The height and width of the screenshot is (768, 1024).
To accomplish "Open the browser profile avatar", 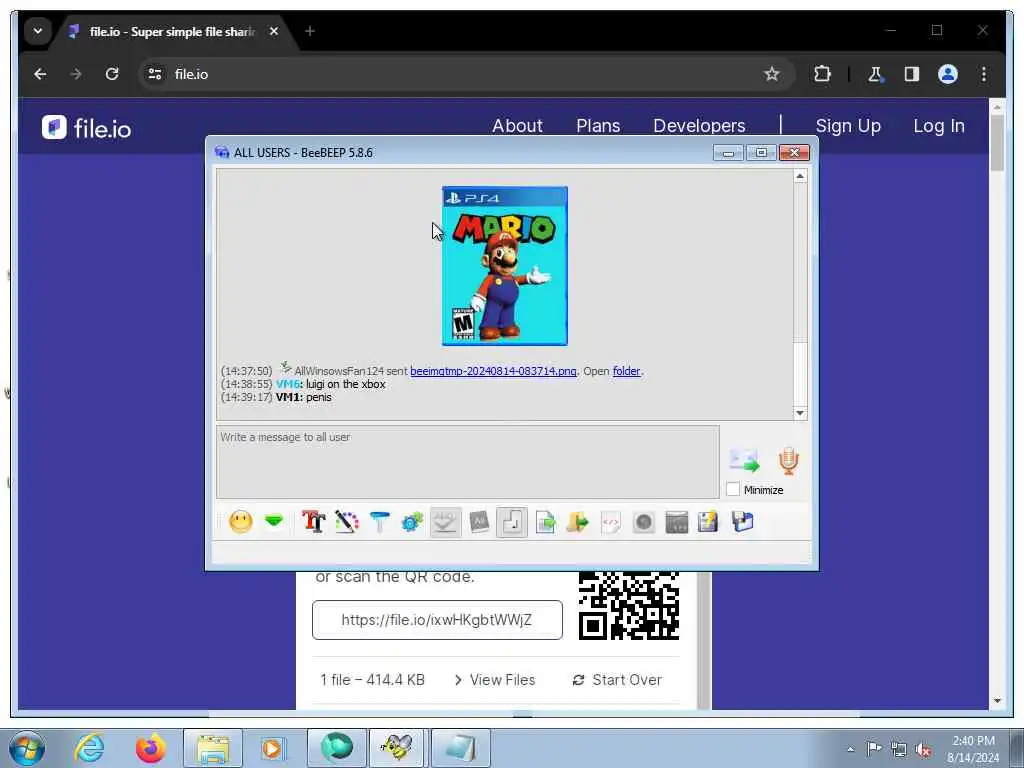I will coord(948,74).
